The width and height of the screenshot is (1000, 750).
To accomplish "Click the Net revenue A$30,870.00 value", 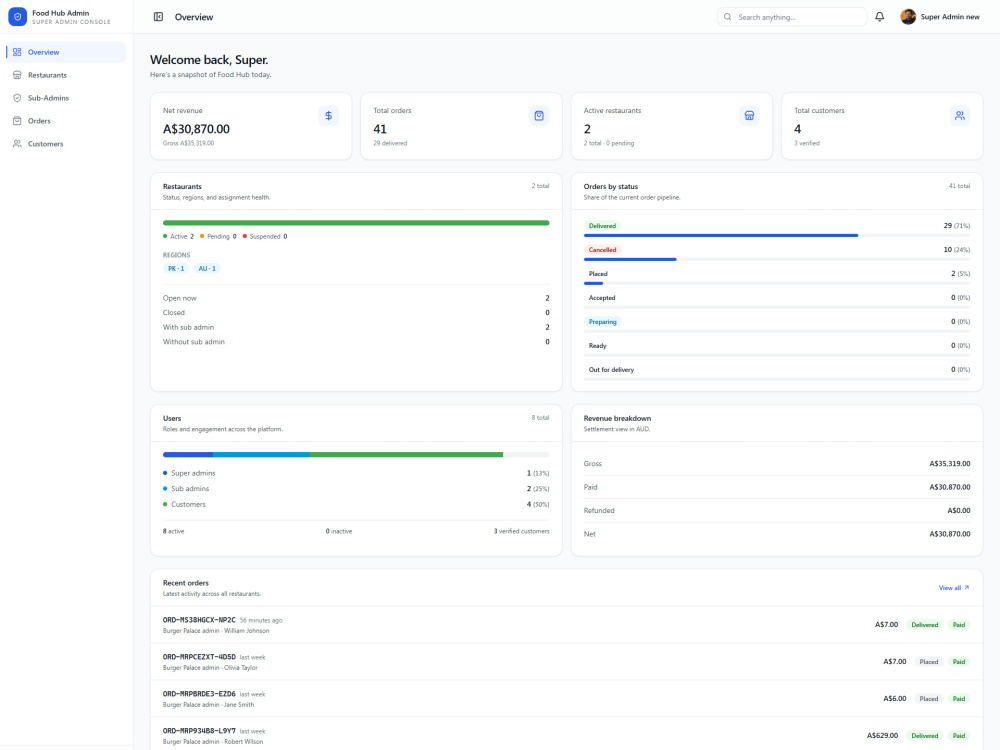I will [196, 129].
